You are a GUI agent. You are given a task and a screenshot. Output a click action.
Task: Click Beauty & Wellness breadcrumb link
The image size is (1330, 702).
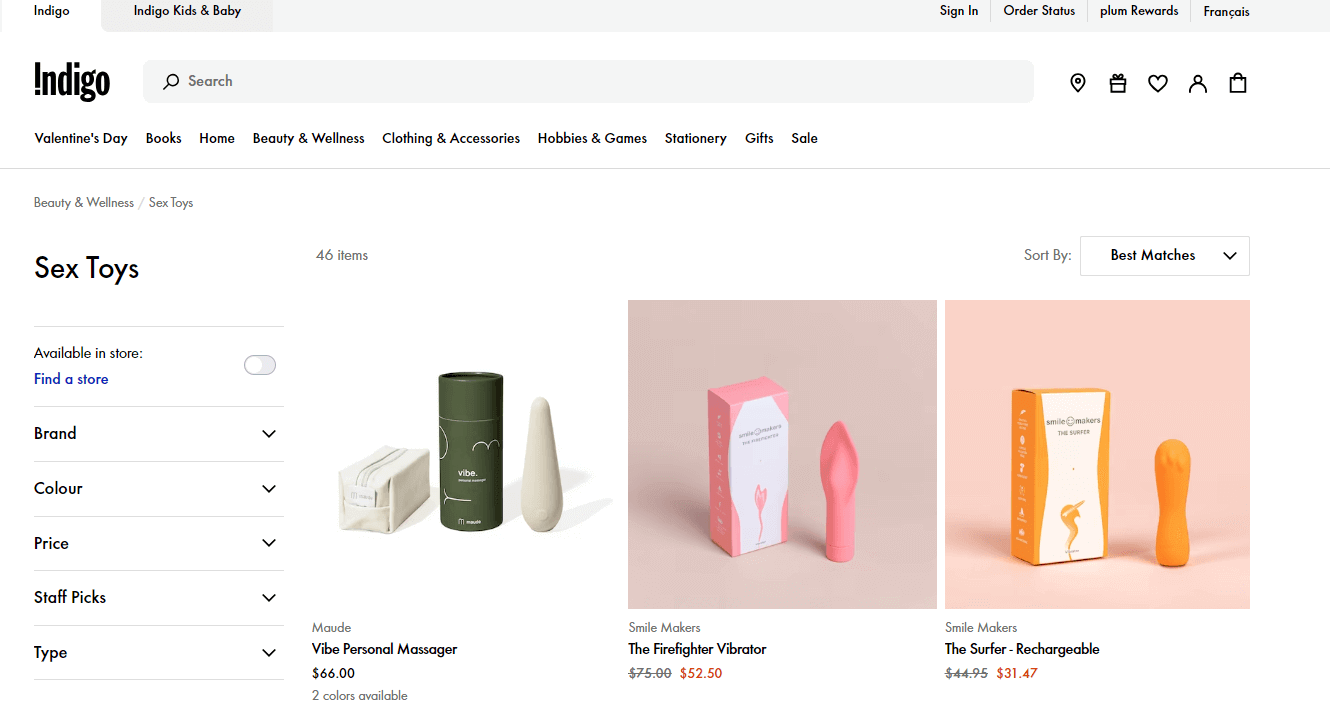84,203
